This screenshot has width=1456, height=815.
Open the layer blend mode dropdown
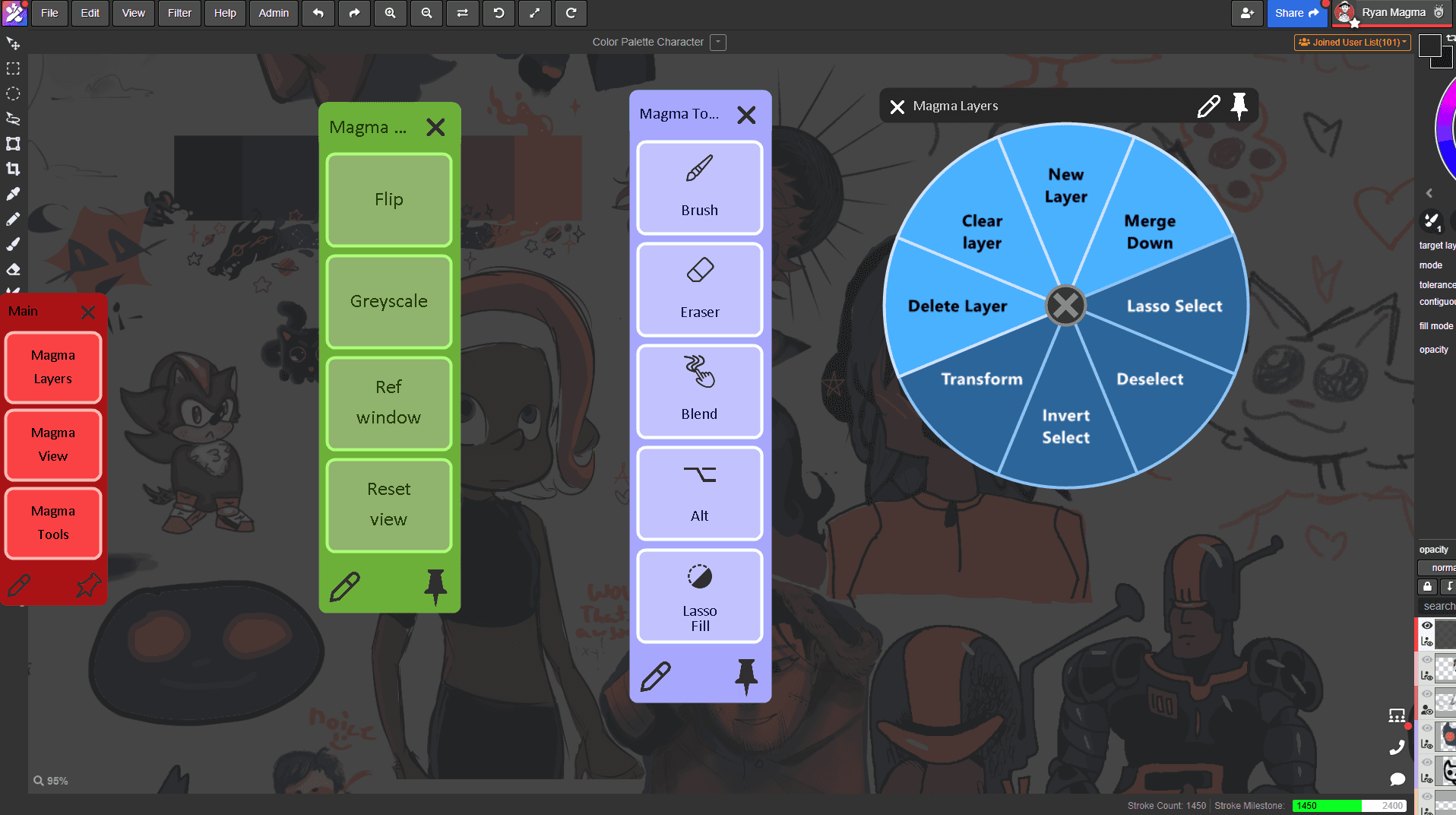click(1438, 568)
